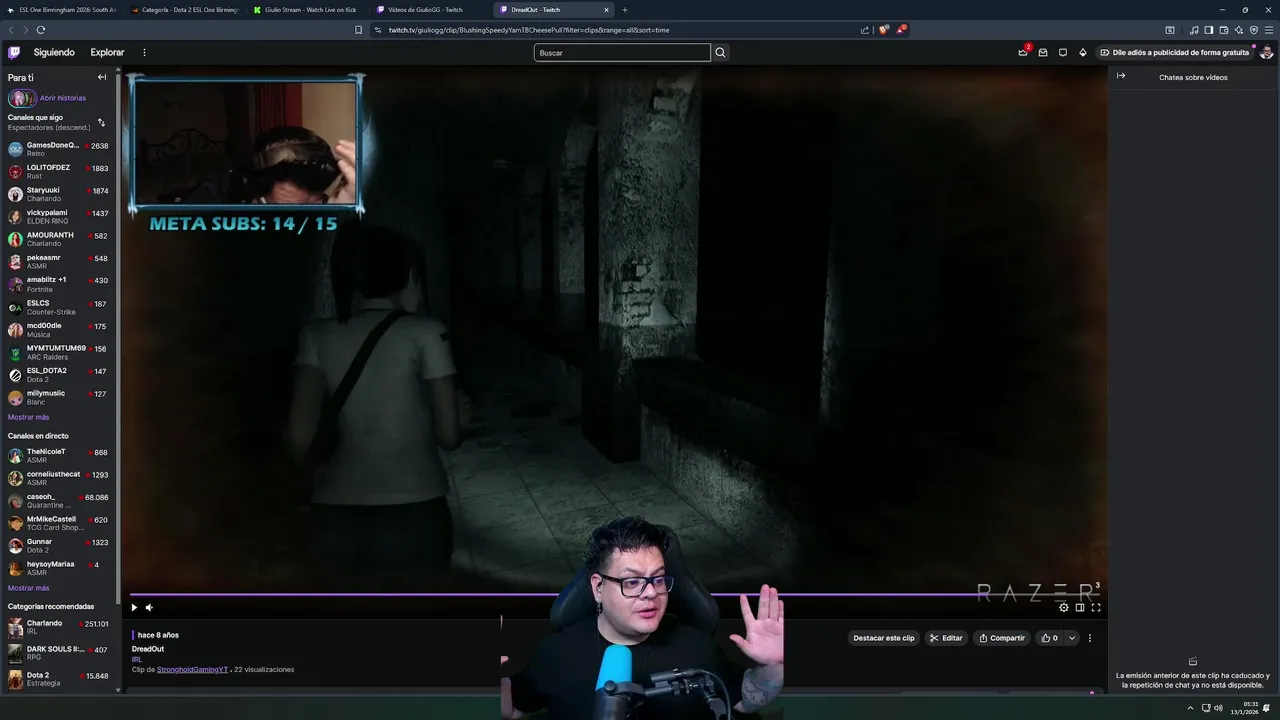Viewport: 1280px width, 720px height.
Task: Open Dota 2 Estrategia category
Action: pyautogui.click(x=60, y=679)
